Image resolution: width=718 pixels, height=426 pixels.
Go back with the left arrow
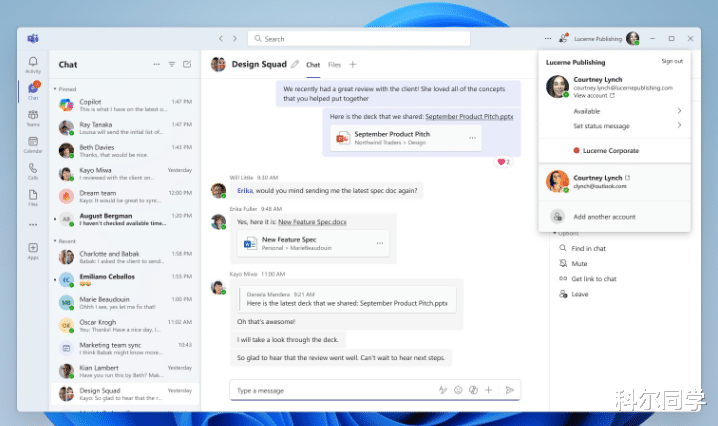221,38
